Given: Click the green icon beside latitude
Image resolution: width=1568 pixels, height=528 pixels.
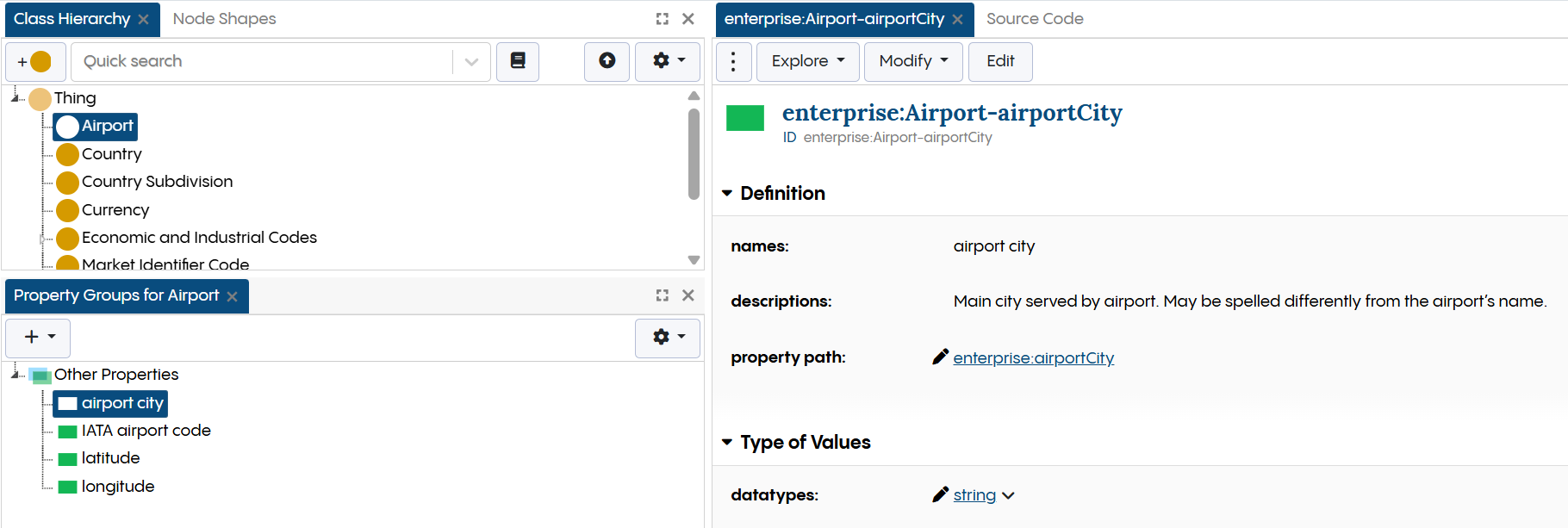Looking at the screenshot, I should [x=67, y=459].
